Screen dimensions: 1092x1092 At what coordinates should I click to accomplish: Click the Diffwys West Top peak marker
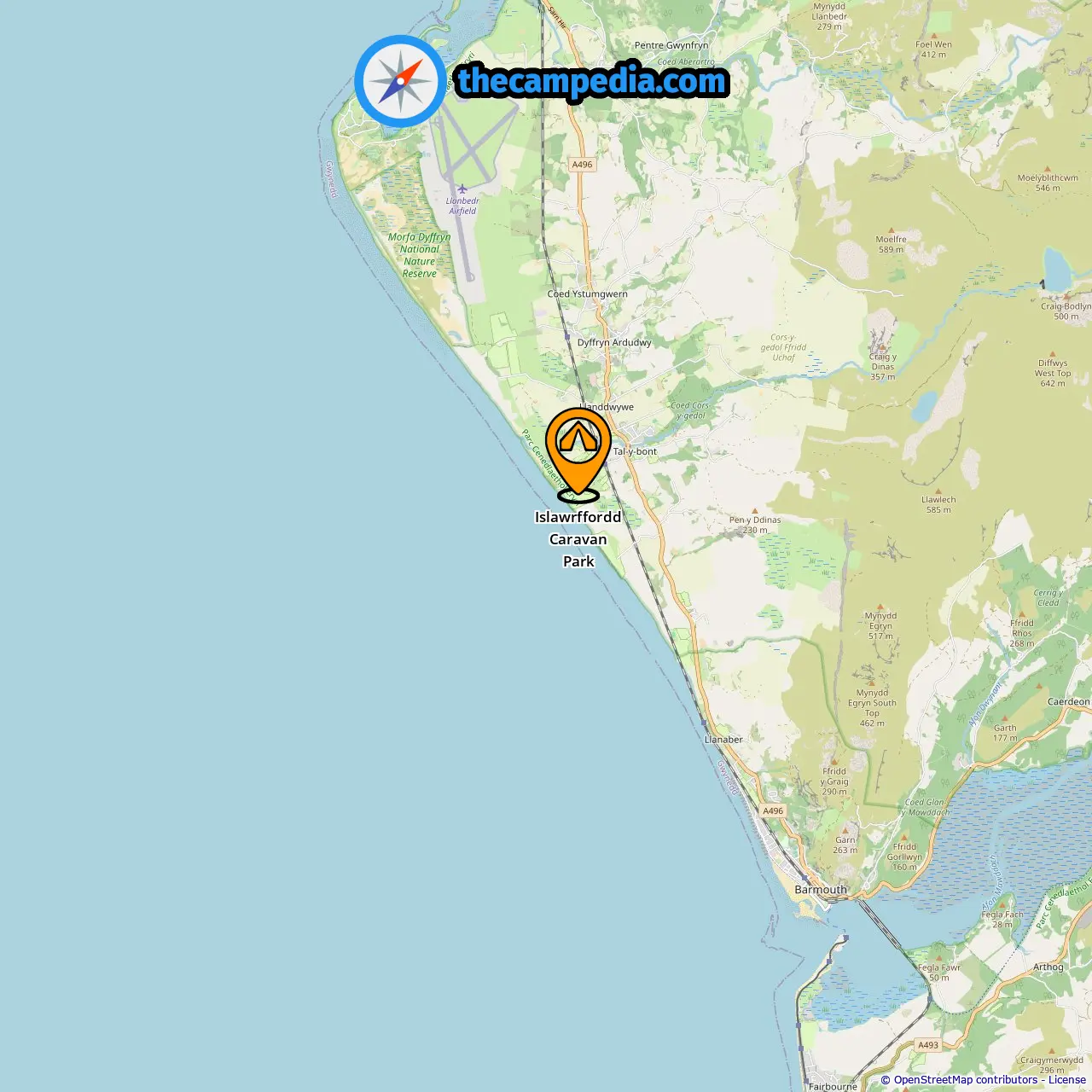tap(1053, 352)
